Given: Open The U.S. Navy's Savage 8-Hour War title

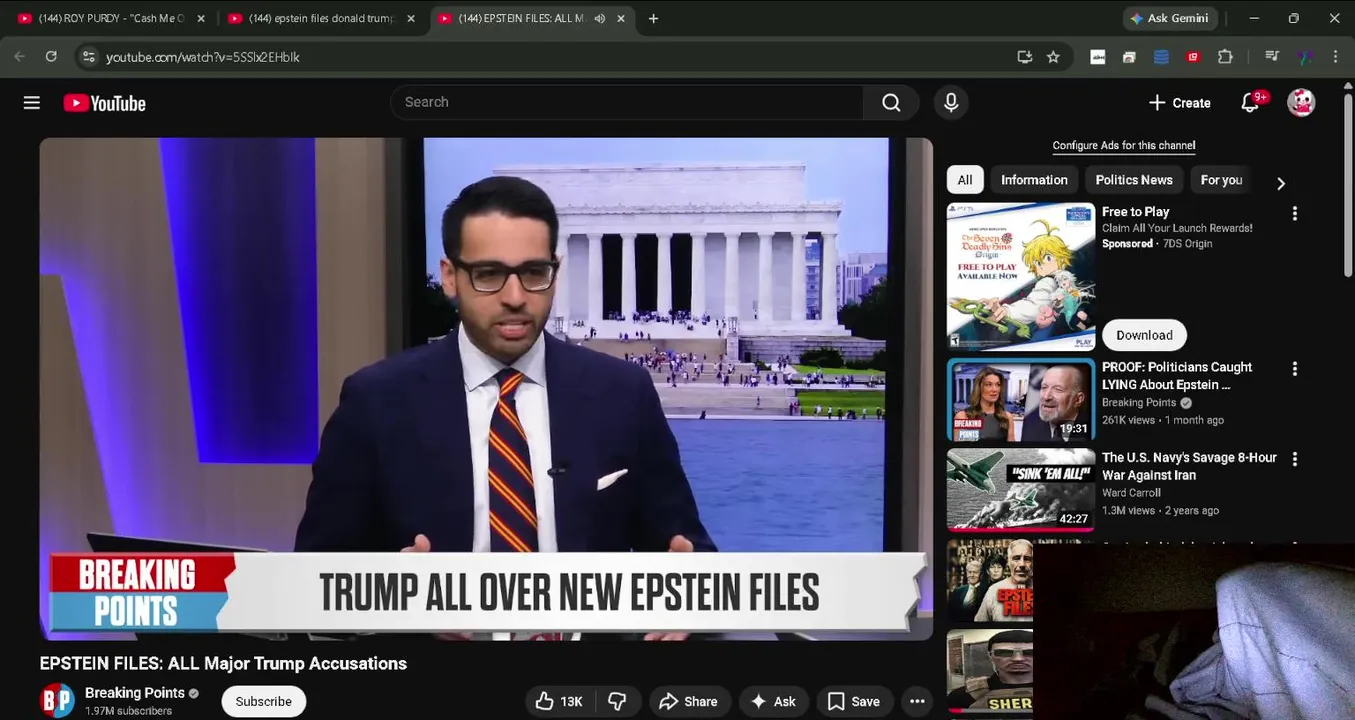Looking at the screenshot, I should coord(1189,466).
